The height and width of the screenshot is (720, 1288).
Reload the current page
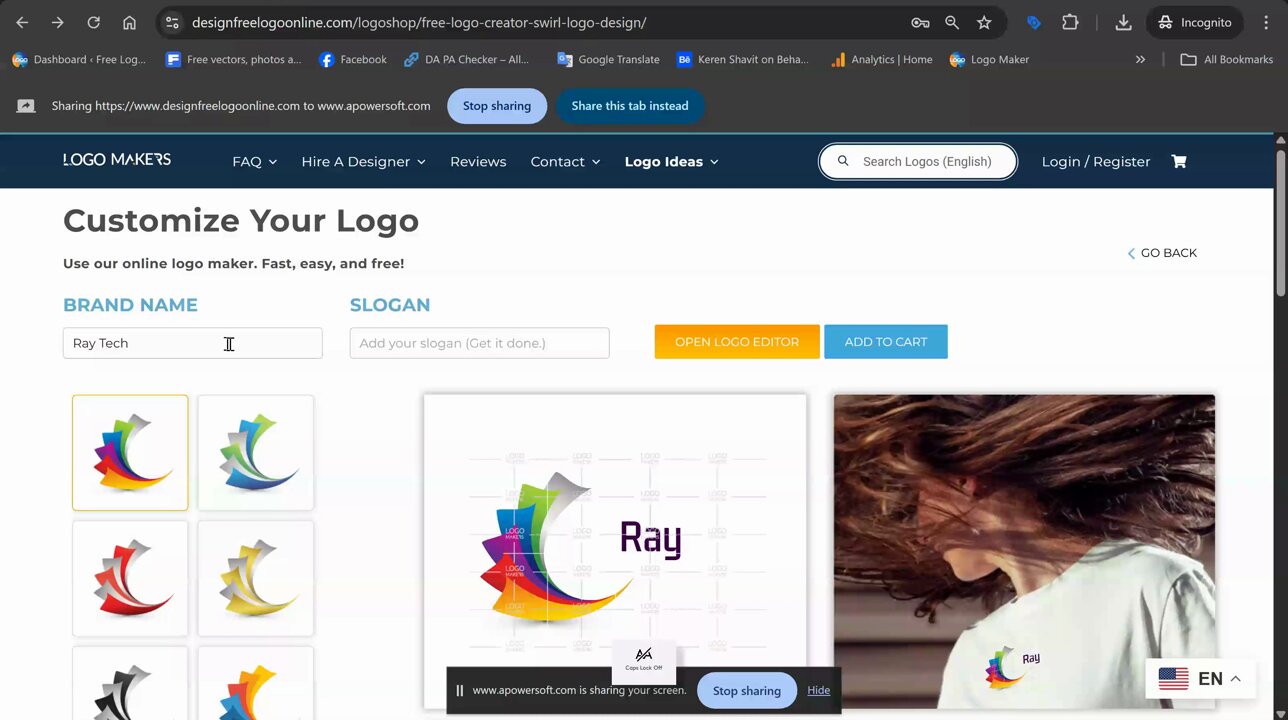93,22
